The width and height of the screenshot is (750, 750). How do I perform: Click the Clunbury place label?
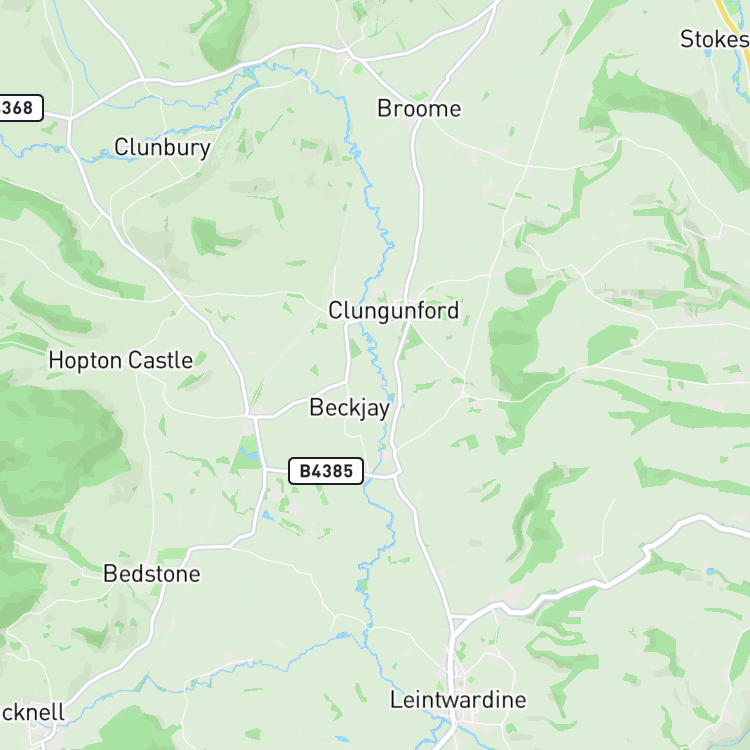click(162, 148)
